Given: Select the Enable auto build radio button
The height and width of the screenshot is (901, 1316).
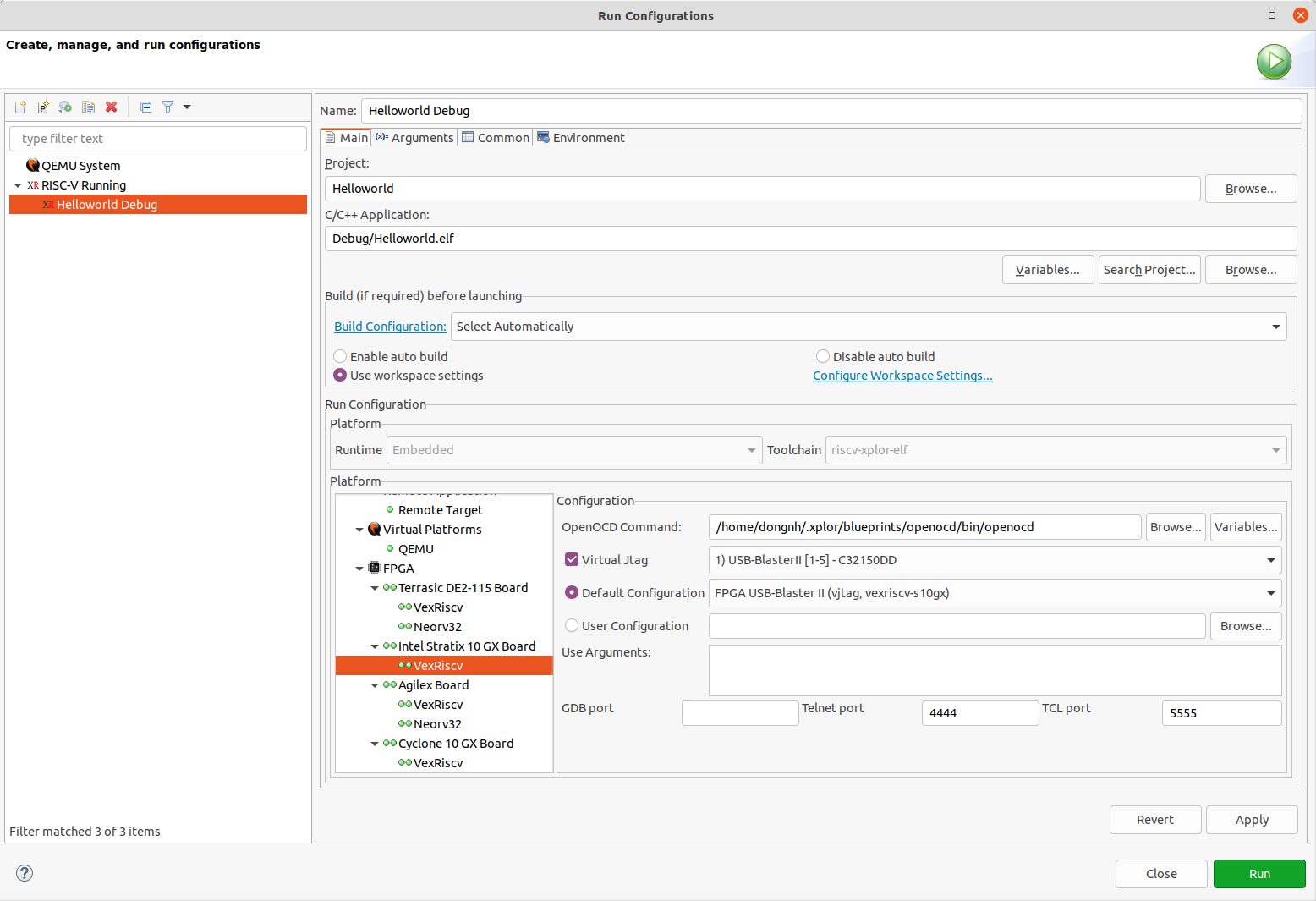Looking at the screenshot, I should (340, 356).
